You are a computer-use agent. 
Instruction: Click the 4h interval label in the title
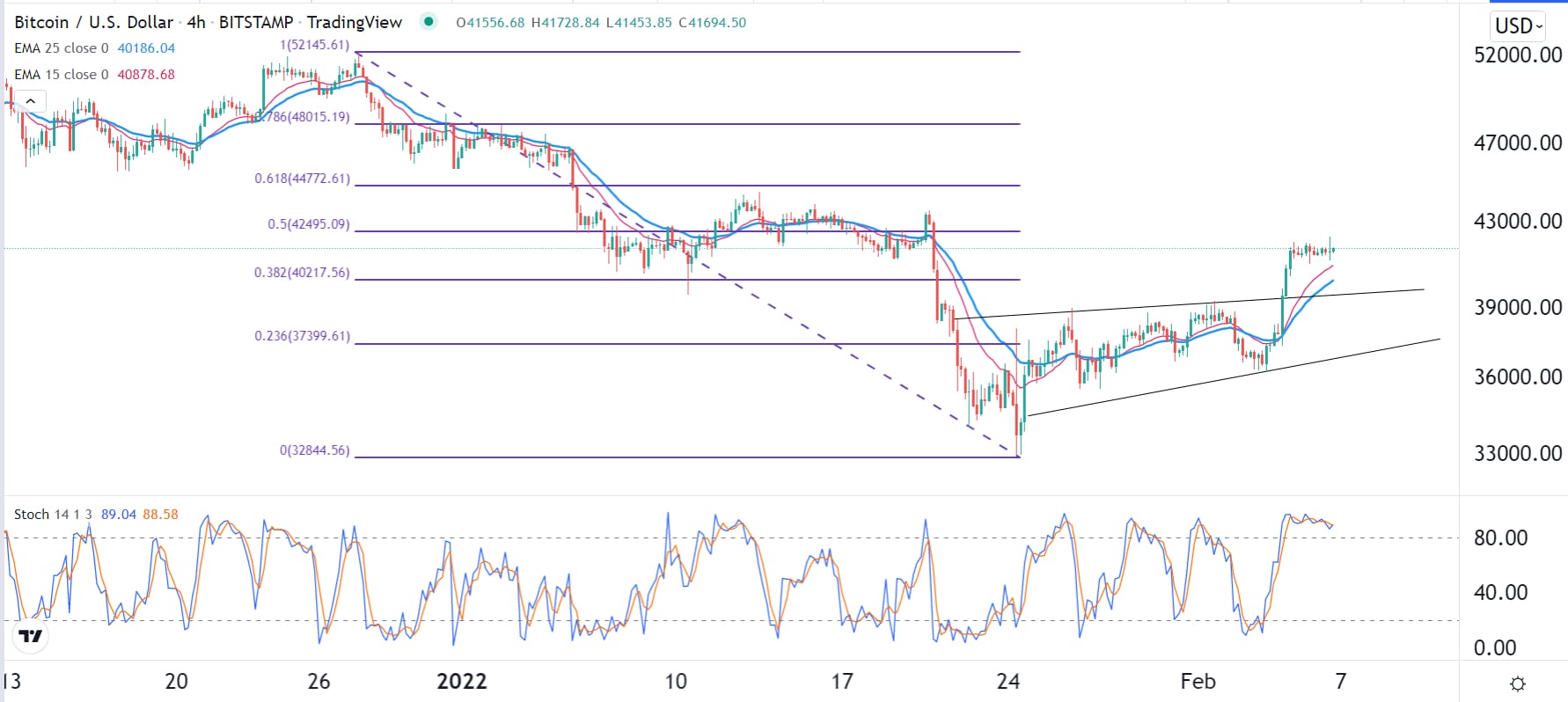[x=196, y=22]
